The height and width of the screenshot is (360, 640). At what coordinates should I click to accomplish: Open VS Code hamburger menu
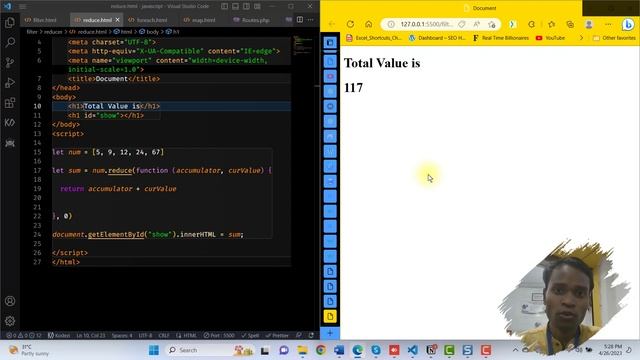[22, 7]
